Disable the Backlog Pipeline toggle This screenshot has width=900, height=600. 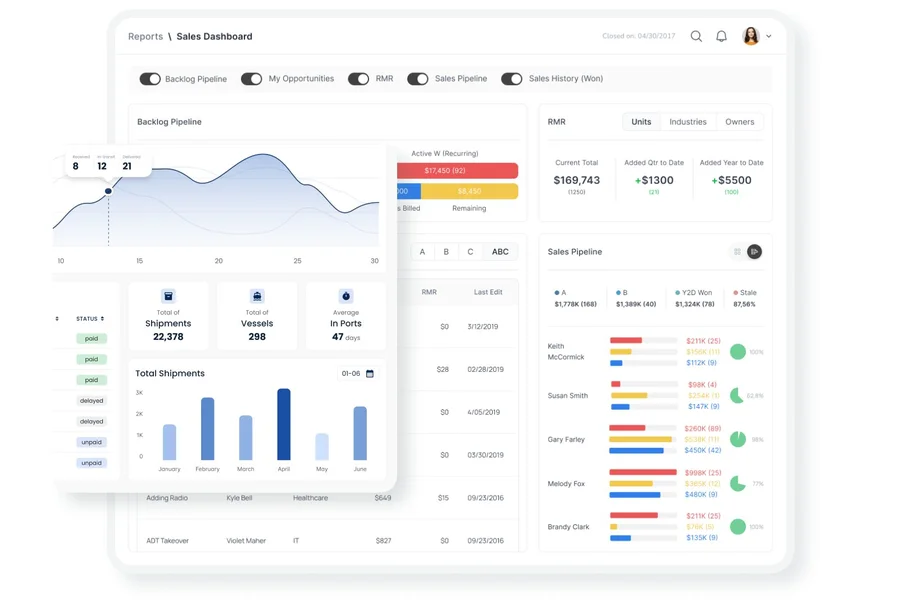[x=150, y=78]
